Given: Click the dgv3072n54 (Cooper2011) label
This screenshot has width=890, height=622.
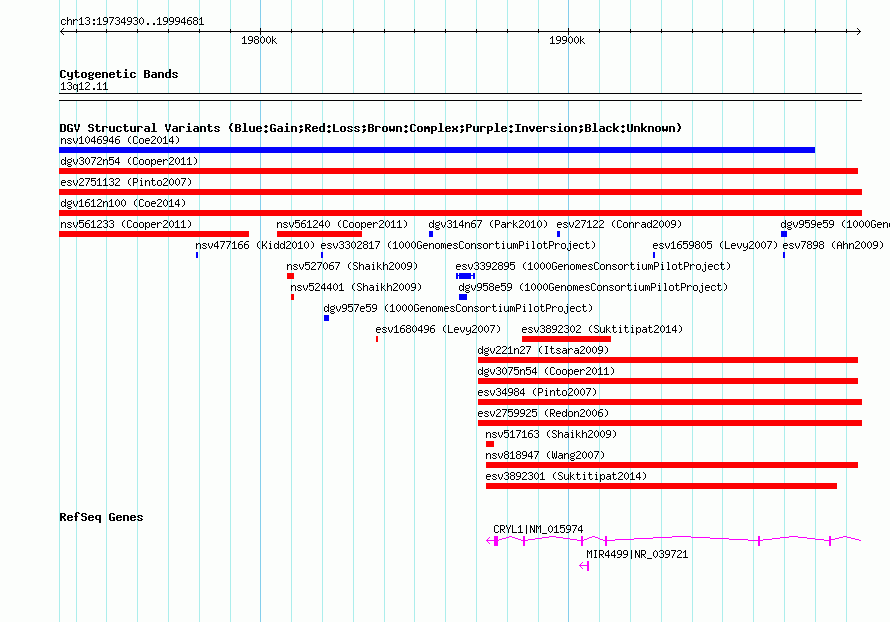Looking at the screenshot, I should [x=129, y=161].
